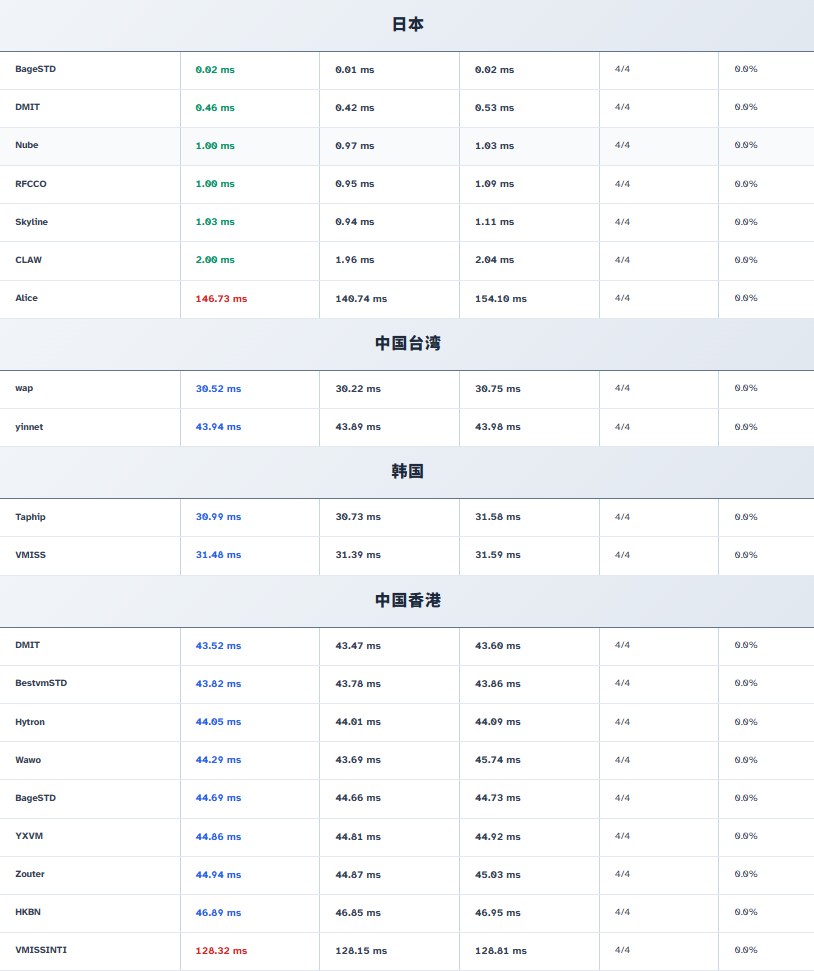Select the Skyline provider row label
This screenshot has width=814, height=971.
point(31,222)
